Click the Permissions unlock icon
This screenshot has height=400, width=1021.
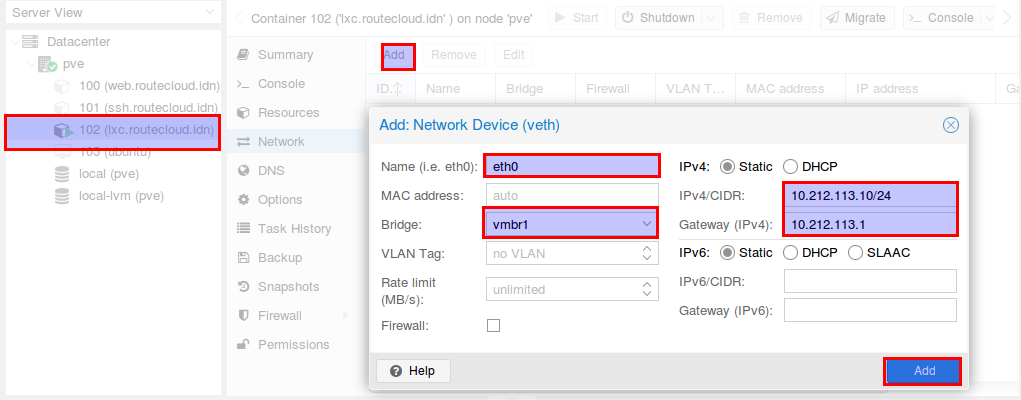(x=243, y=344)
